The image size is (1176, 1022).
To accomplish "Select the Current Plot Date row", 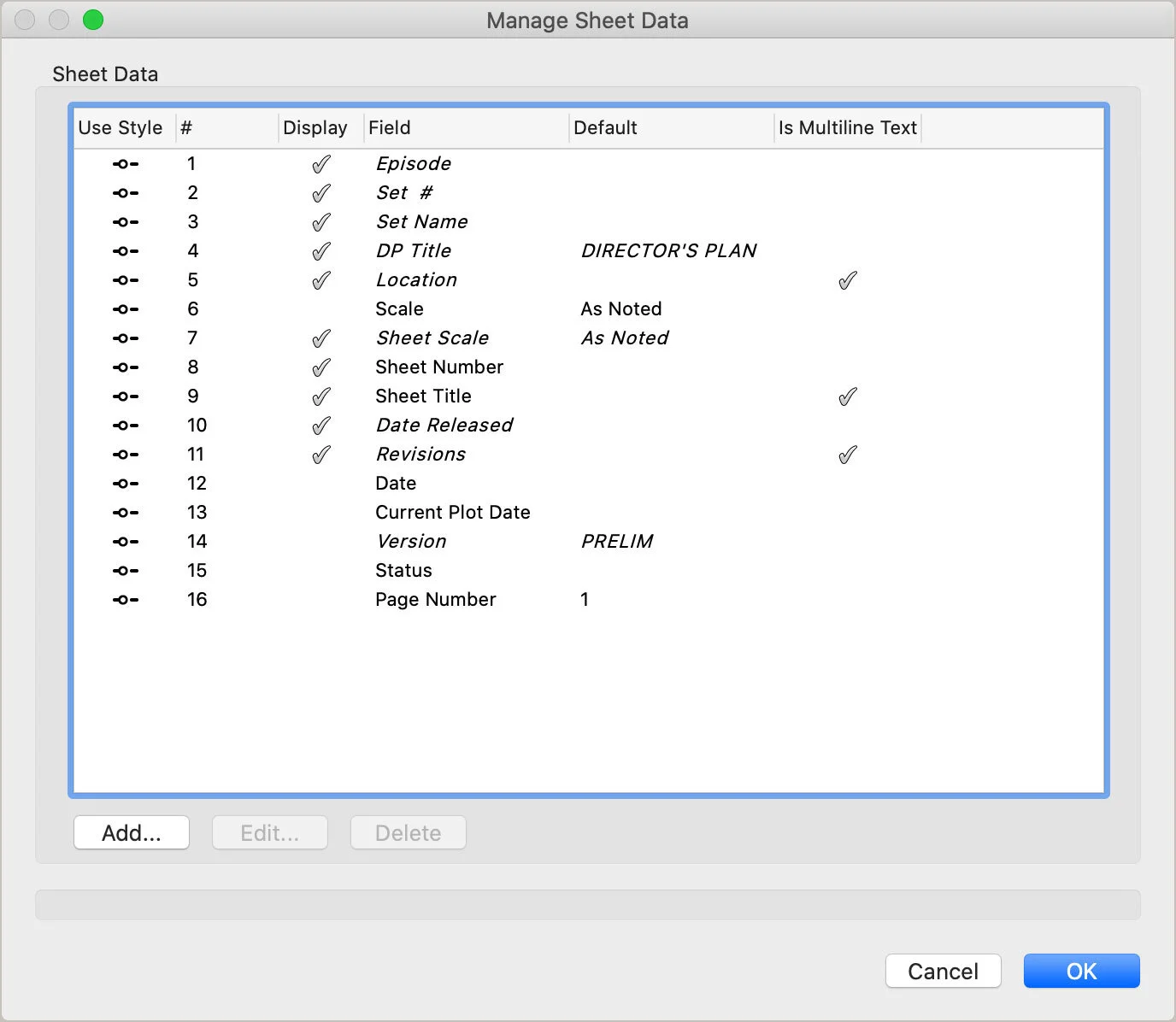I will pyautogui.click(x=452, y=512).
